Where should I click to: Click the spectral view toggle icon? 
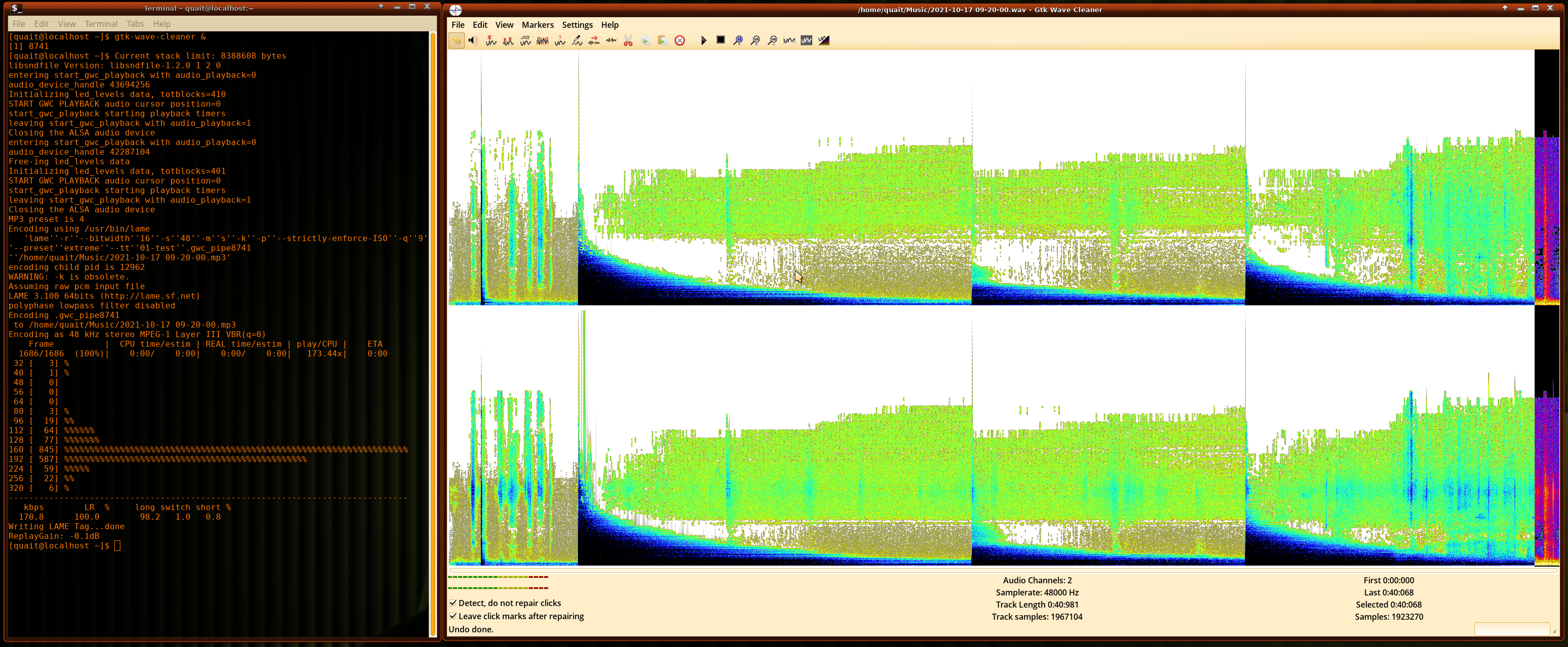point(824,40)
